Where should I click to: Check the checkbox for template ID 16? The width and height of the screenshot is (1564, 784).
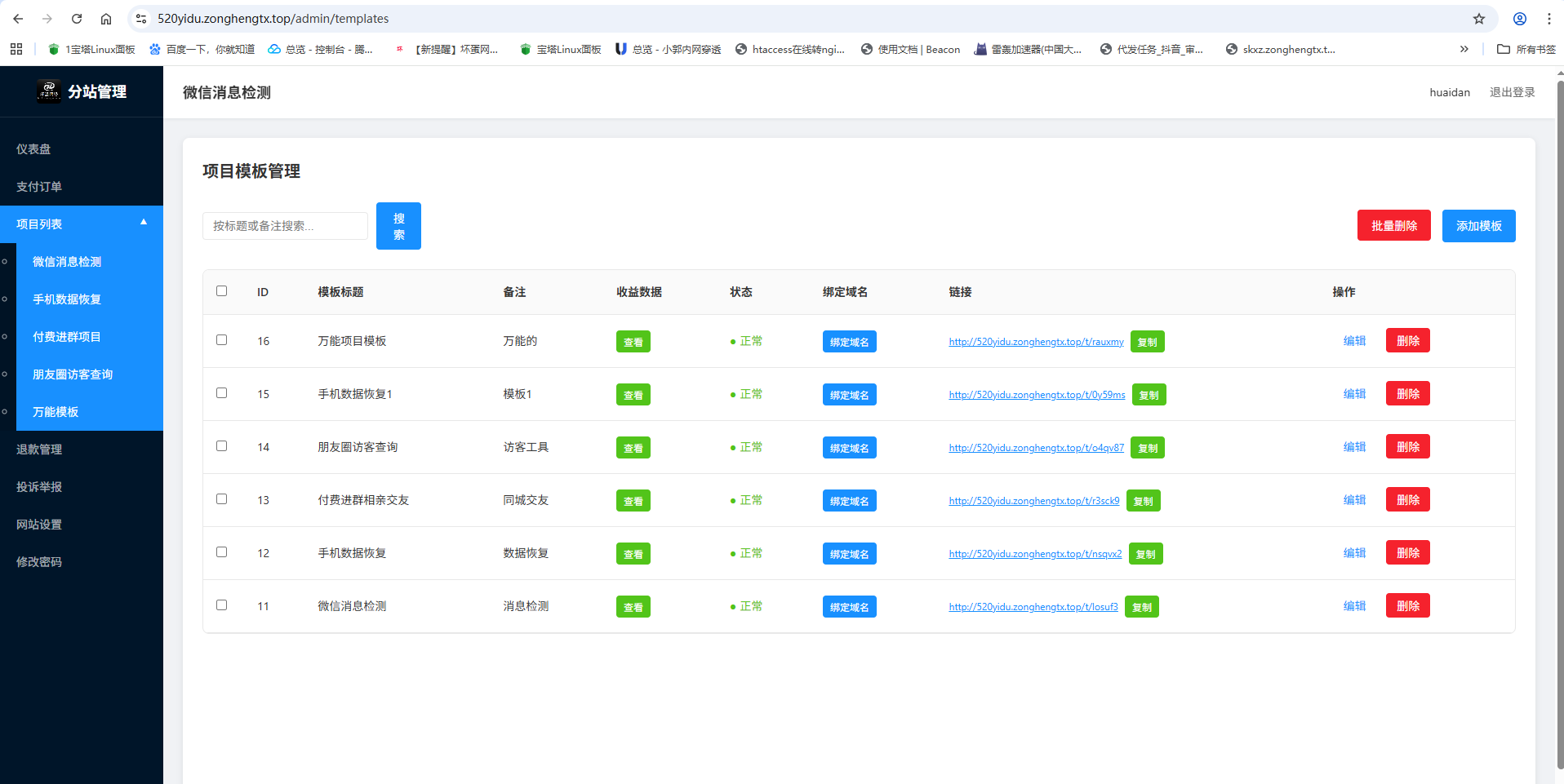[221, 340]
